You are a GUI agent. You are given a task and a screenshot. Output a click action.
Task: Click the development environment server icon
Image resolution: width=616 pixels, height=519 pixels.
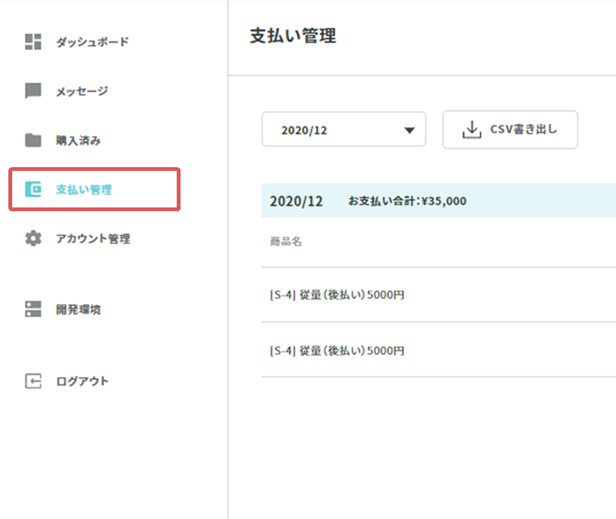[33, 309]
